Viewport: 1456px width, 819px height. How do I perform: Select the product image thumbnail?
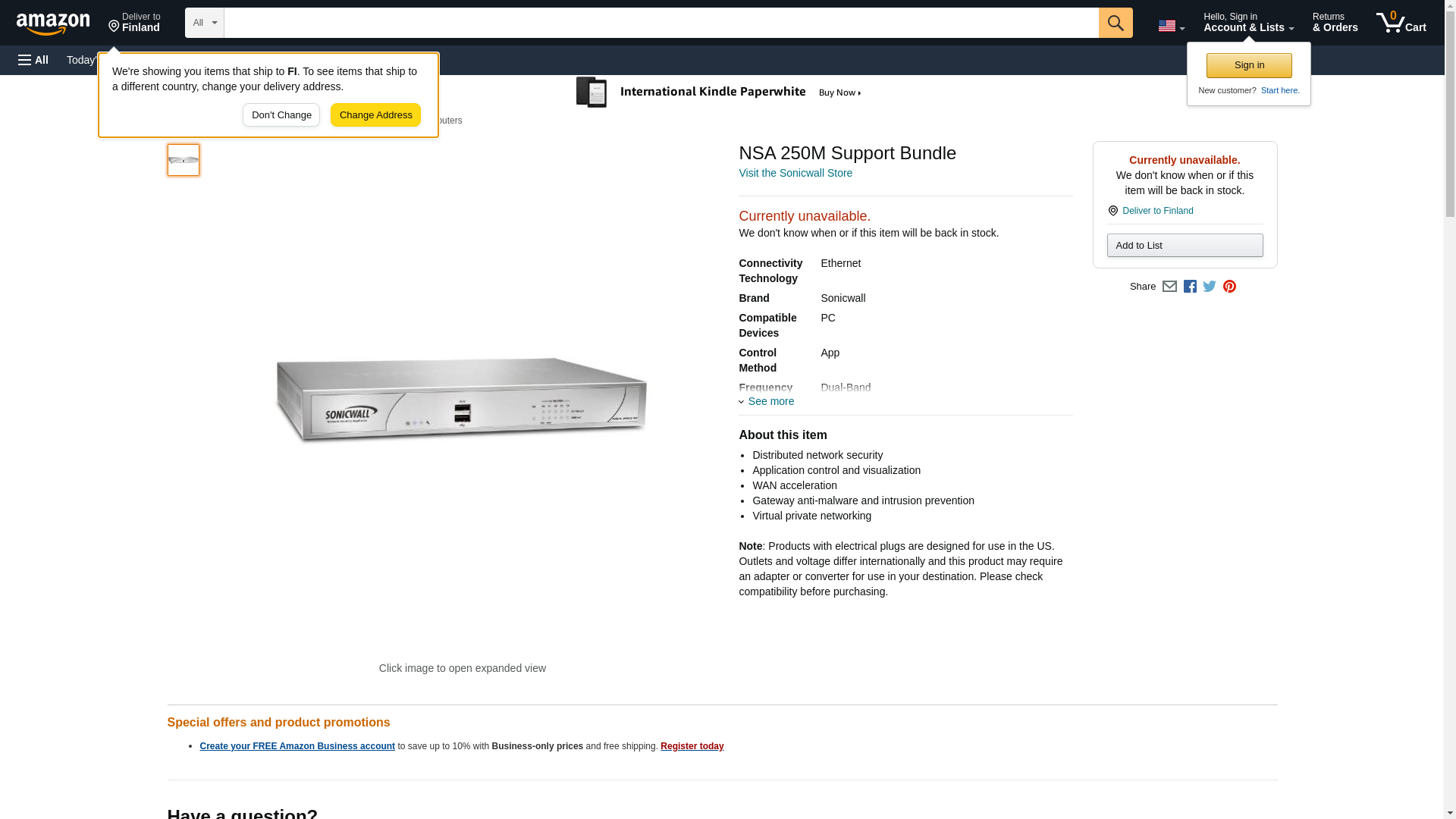point(184,160)
